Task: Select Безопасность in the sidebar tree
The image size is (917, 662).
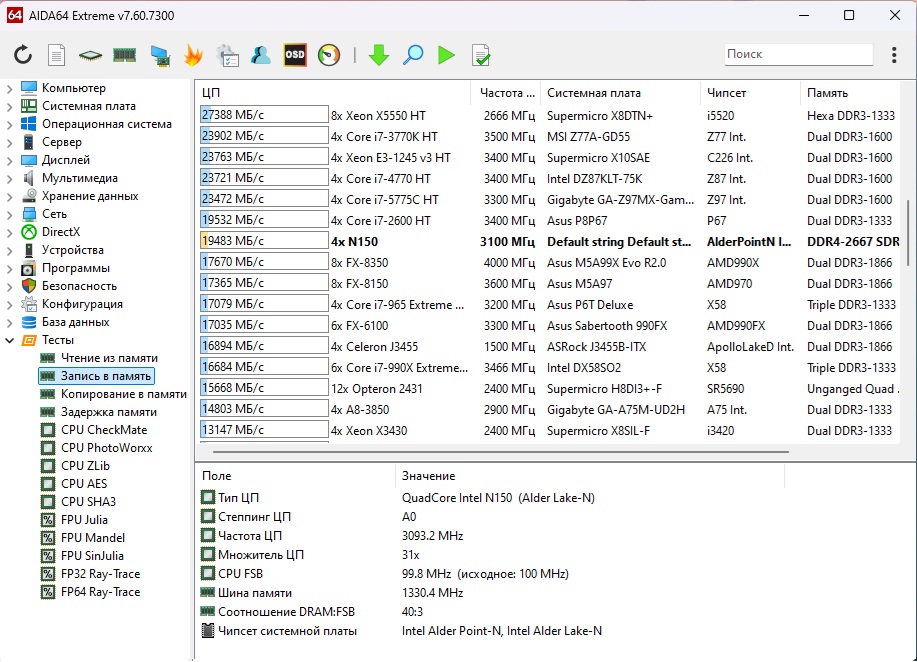Action: click(79, 287)
